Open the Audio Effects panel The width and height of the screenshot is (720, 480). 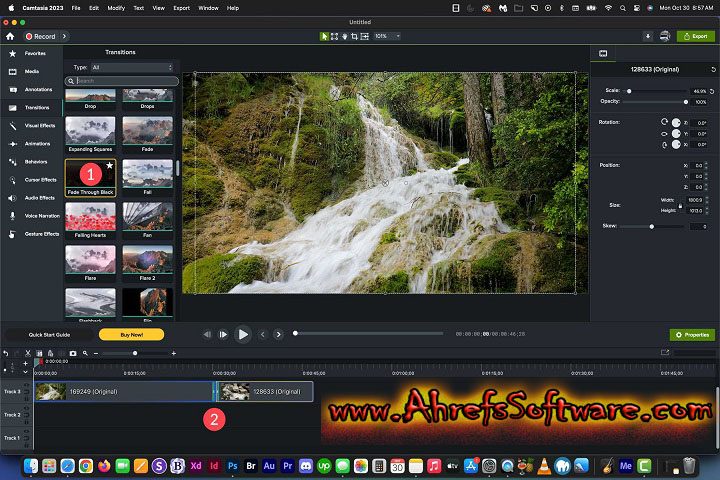click(31, 198)
